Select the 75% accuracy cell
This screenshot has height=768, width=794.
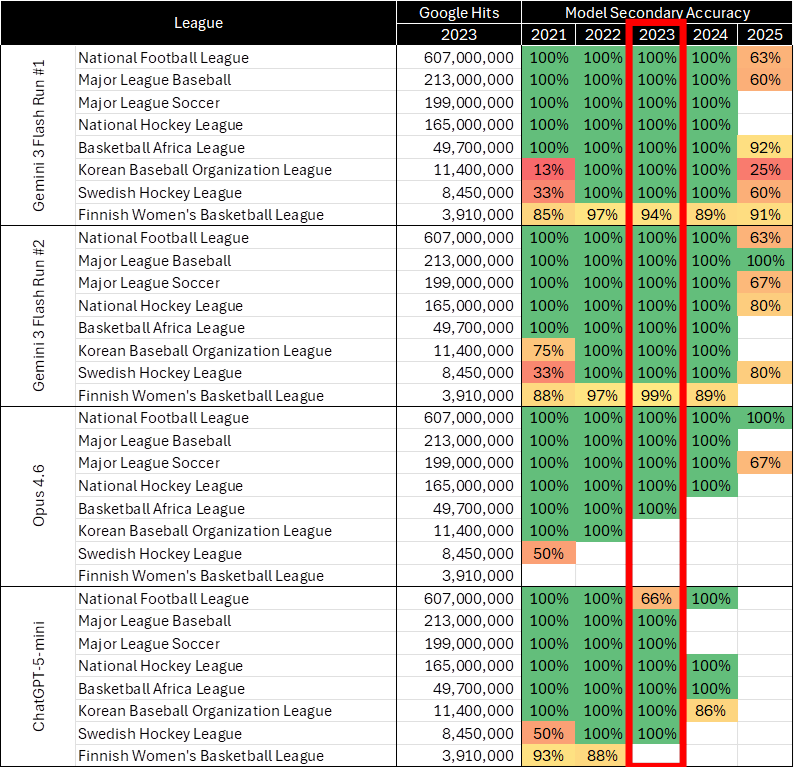click(548, 350)
